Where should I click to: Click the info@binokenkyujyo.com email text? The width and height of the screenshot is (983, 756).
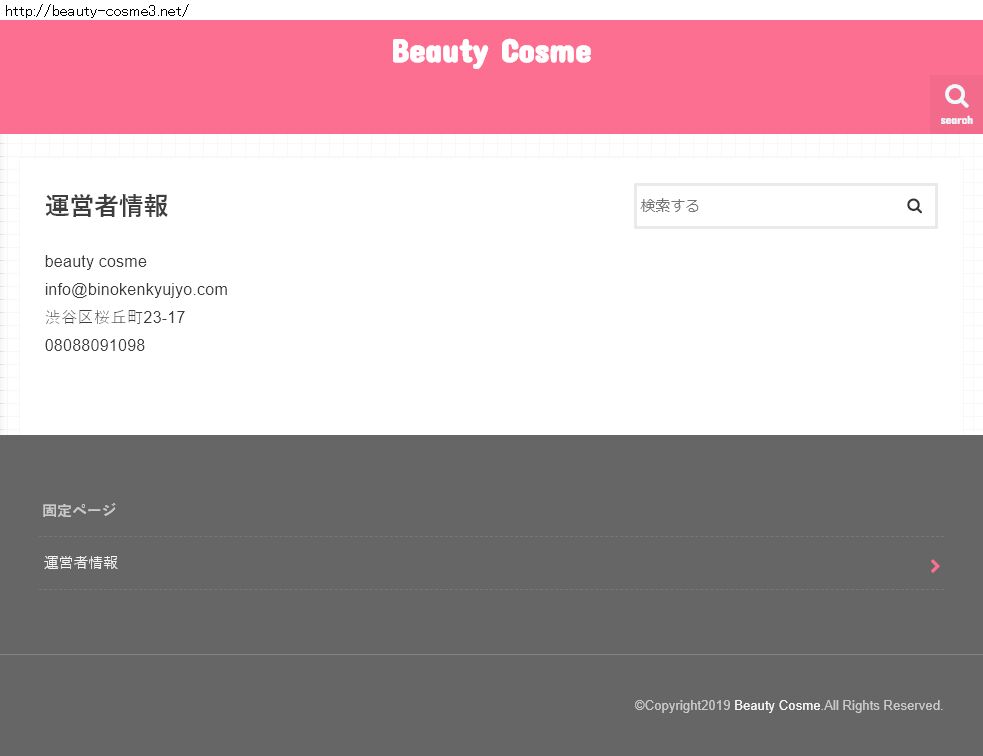[136, 290]
